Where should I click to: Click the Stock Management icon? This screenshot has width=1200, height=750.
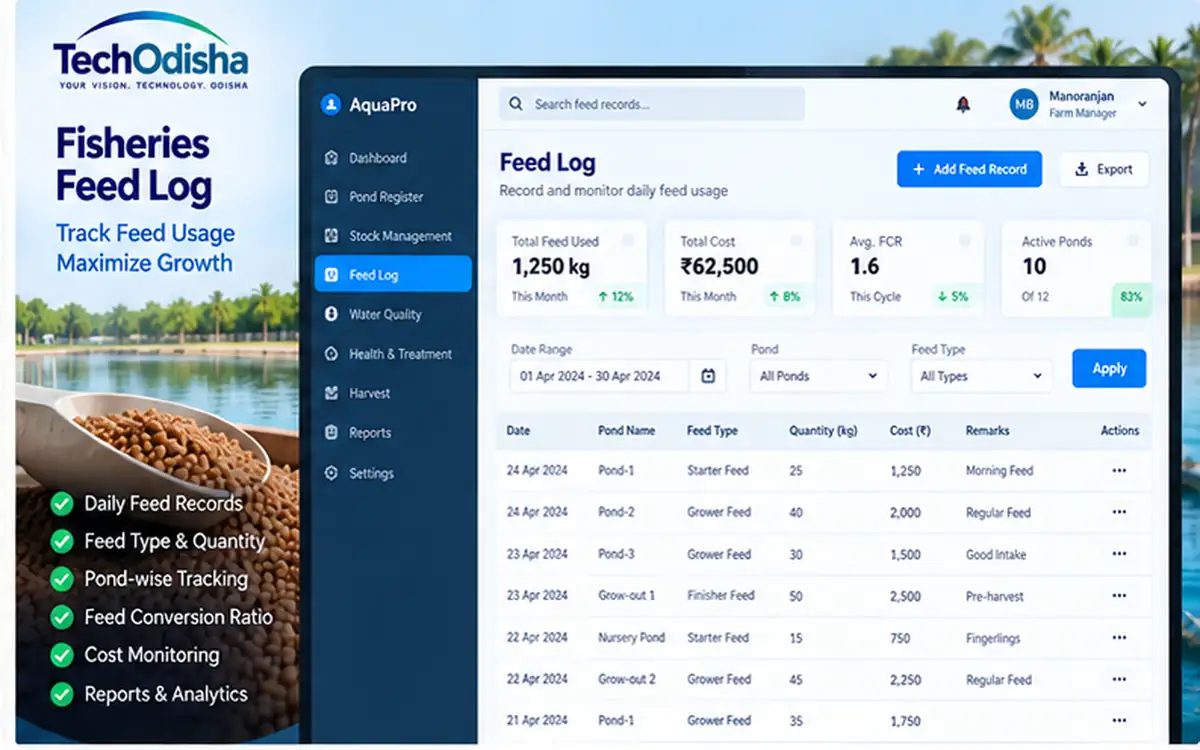coord(332,236)
